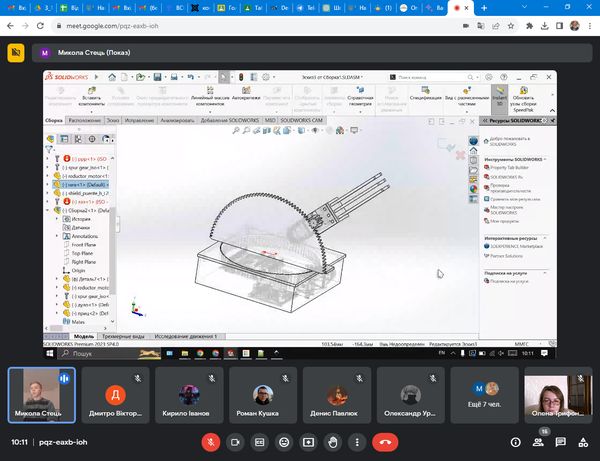Viewport: 600px width, 461px height.
Task: Unmute the microphone in Meet
Action: pos(211,441)
